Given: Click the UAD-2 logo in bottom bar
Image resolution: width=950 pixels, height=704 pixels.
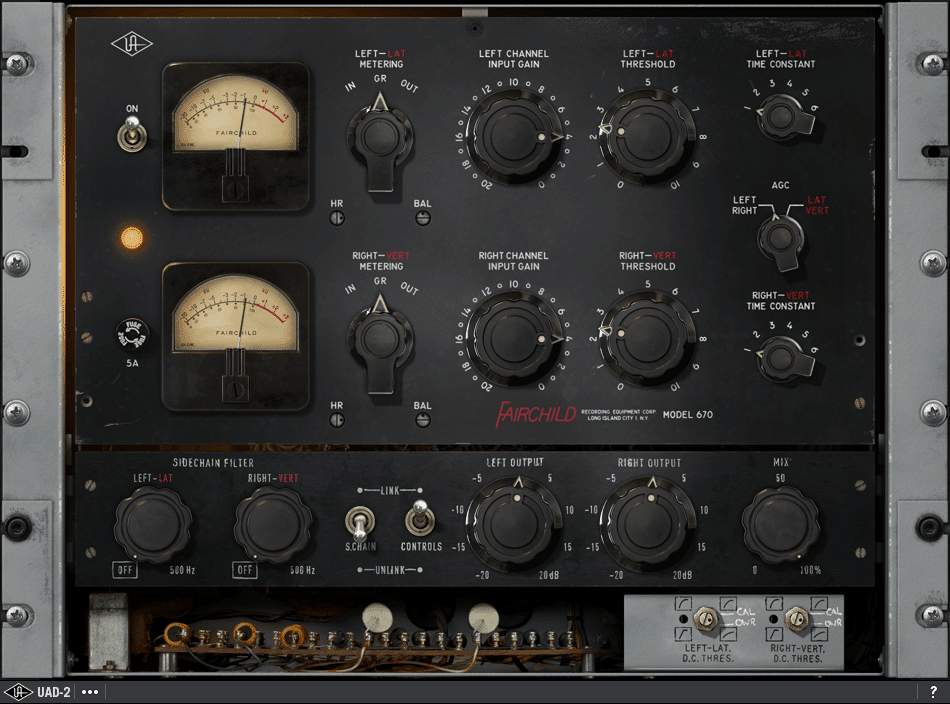Looking at the screenshot, I should [x=18, y=692].
